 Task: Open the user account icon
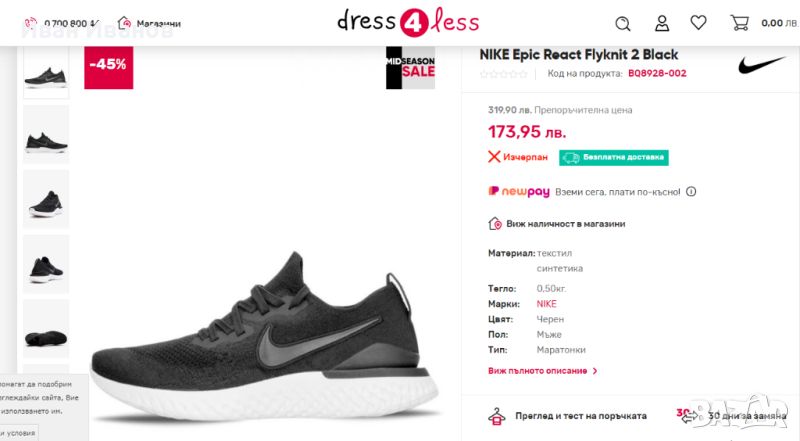pyautogui.click(x=661, y=23)
